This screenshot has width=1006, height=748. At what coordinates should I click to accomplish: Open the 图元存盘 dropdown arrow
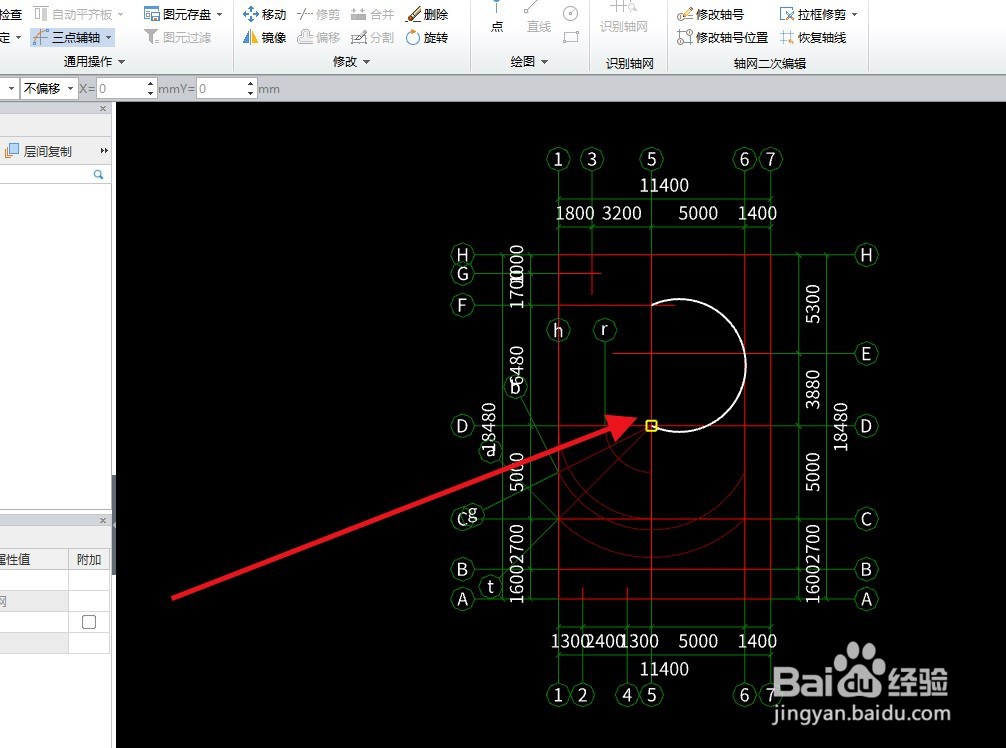click(x=219, y=14)
